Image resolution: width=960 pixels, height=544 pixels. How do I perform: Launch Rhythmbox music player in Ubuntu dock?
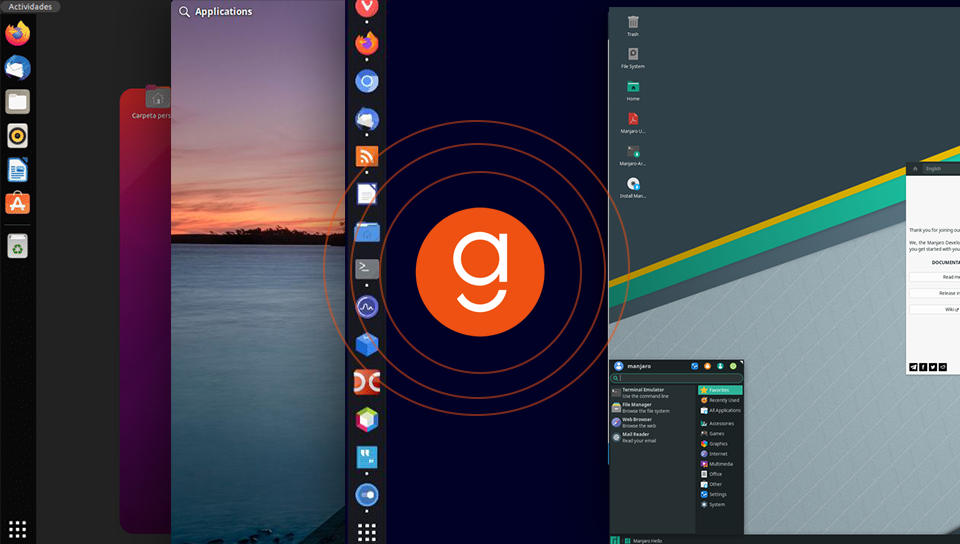pyautogui.click(x=18, y=136)
